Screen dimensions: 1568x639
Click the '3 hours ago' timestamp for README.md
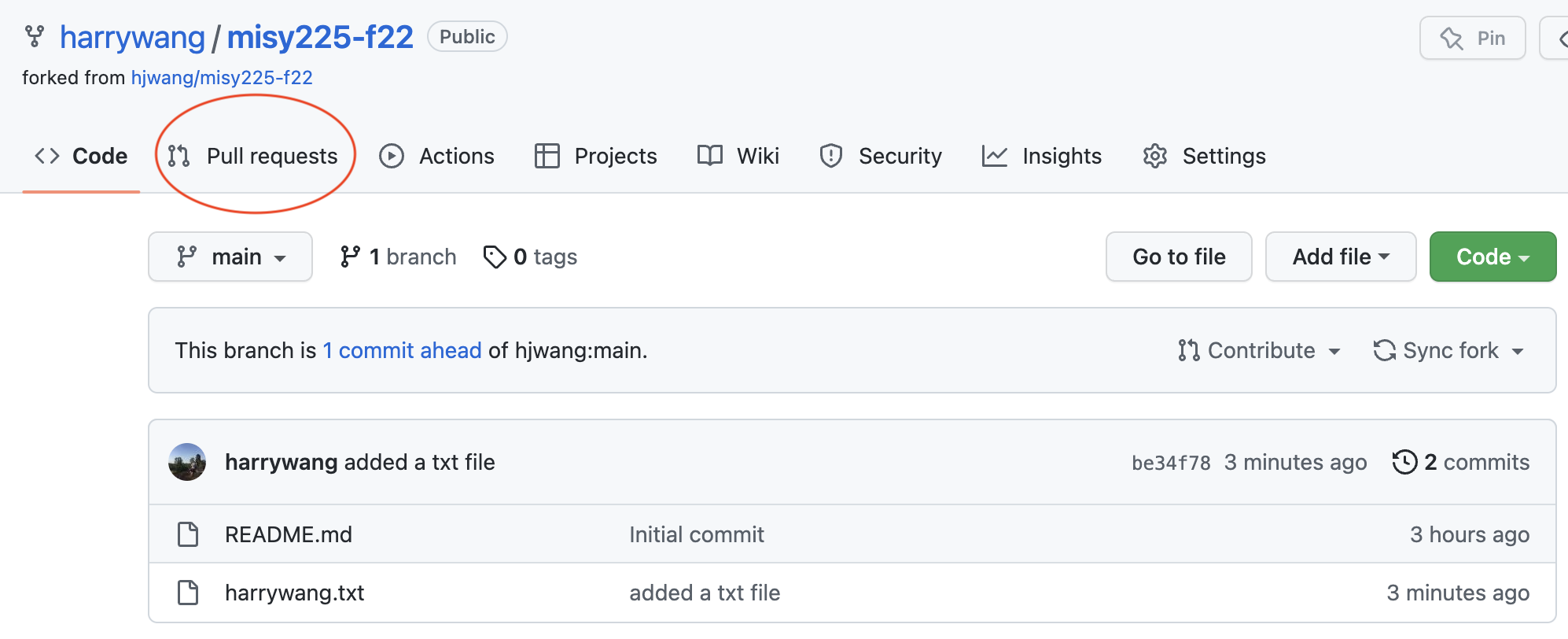click(x=1470, y=534)
